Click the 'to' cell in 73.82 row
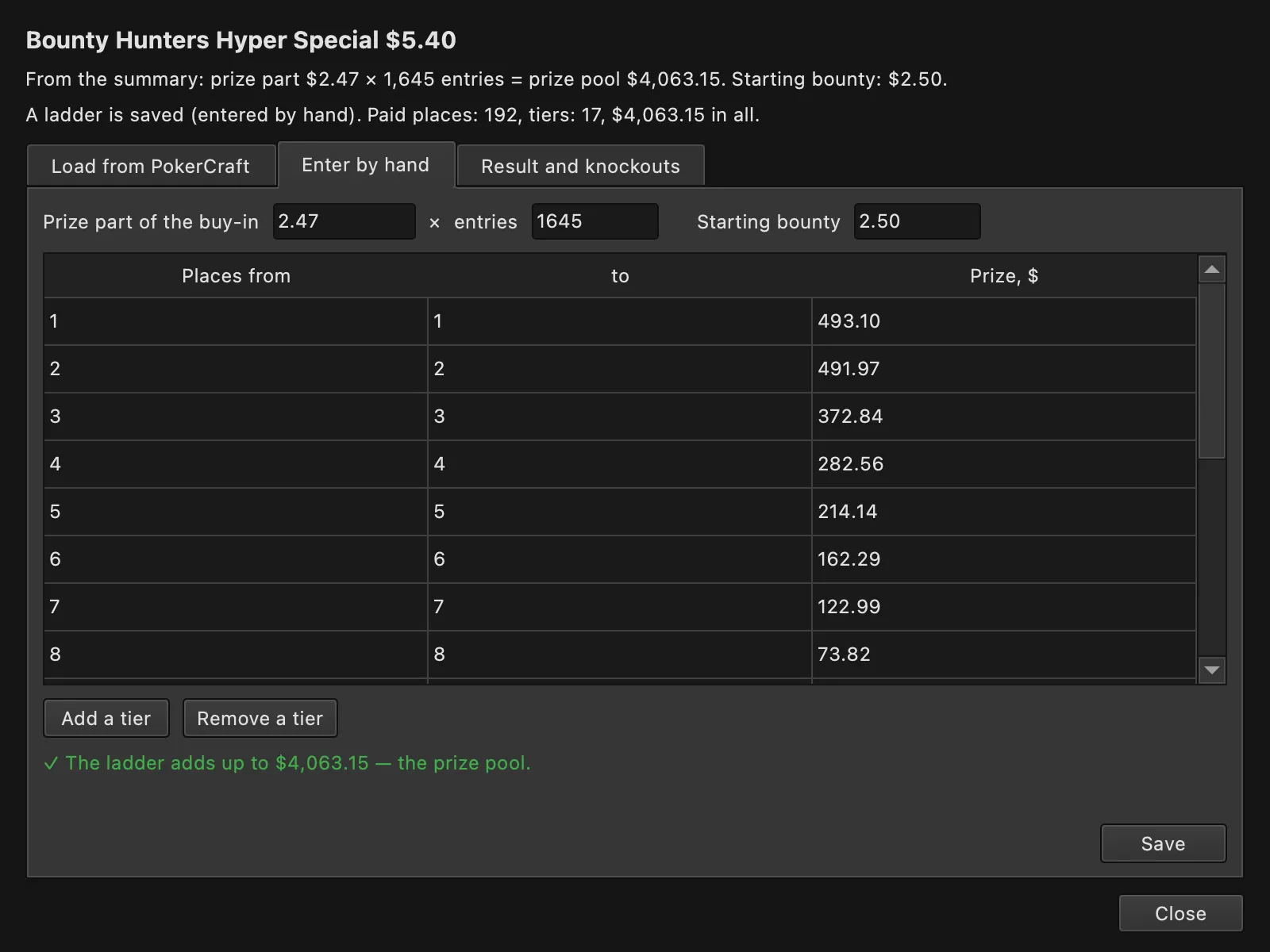1270x952 pixels. coord(620,654)
